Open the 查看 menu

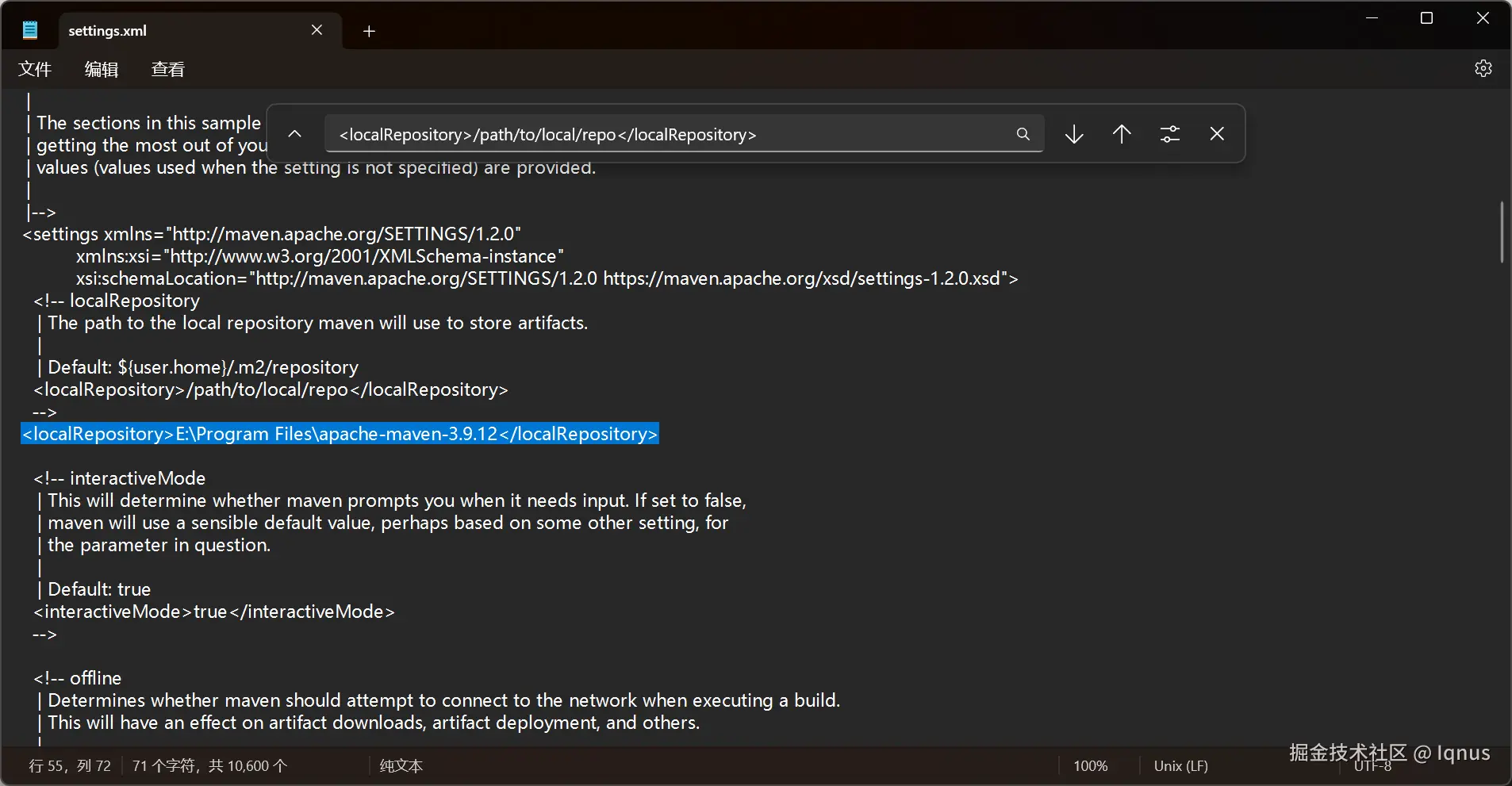(168, 69)
